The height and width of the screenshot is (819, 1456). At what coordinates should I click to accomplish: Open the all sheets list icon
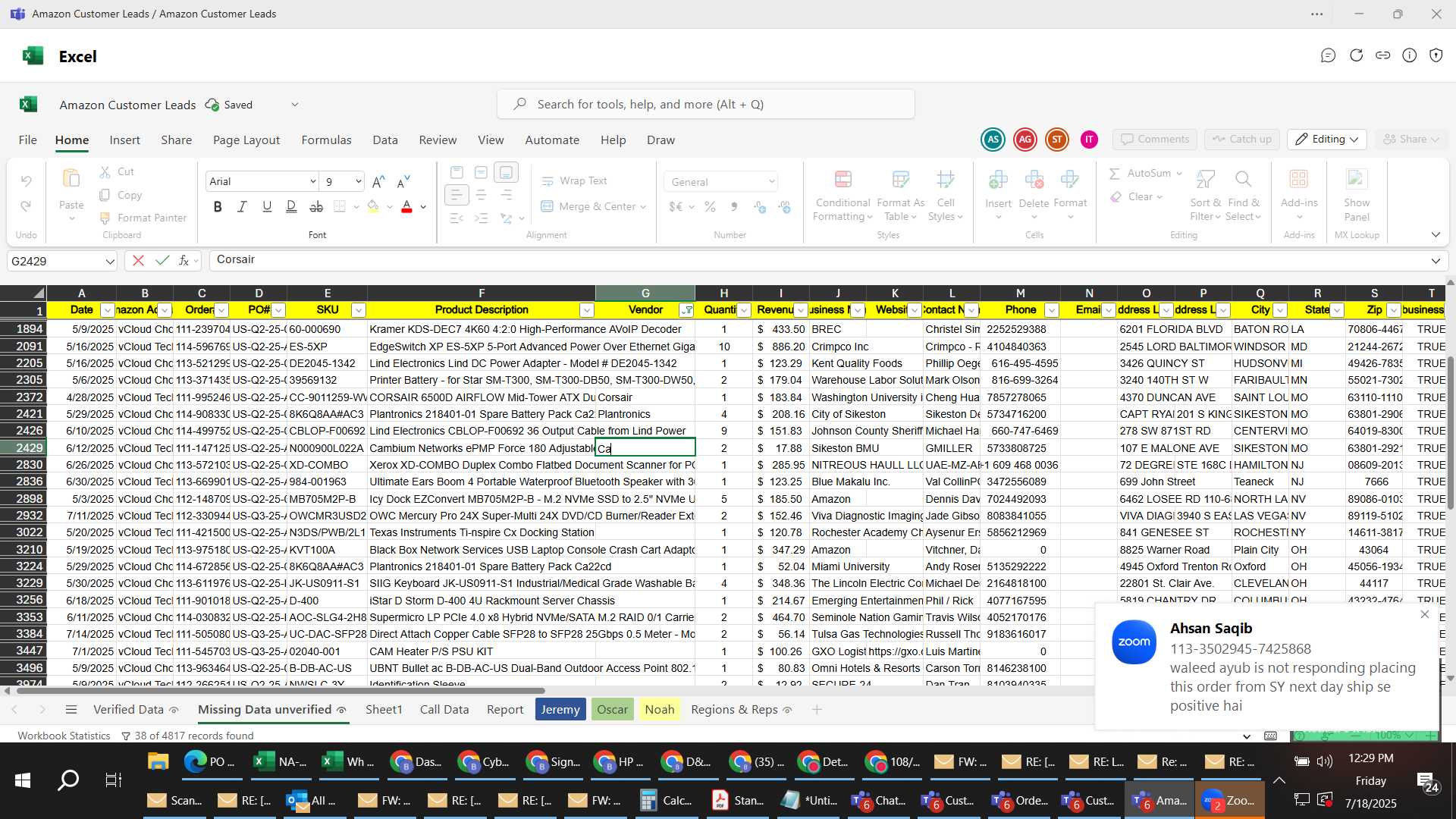click(71, 710)
